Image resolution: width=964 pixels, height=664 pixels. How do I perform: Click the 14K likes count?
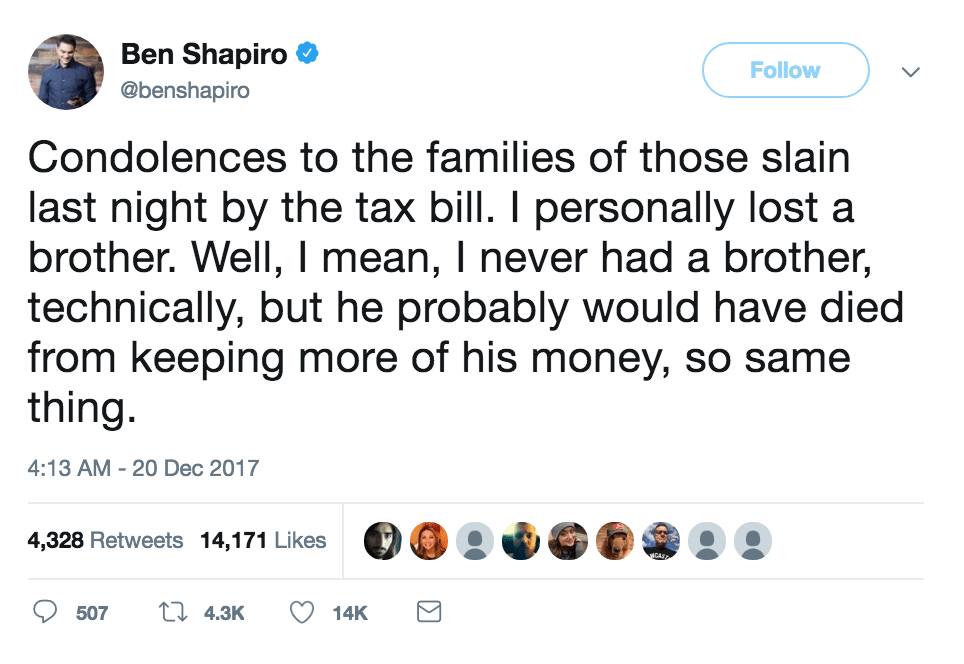click(x=350, y=613)
